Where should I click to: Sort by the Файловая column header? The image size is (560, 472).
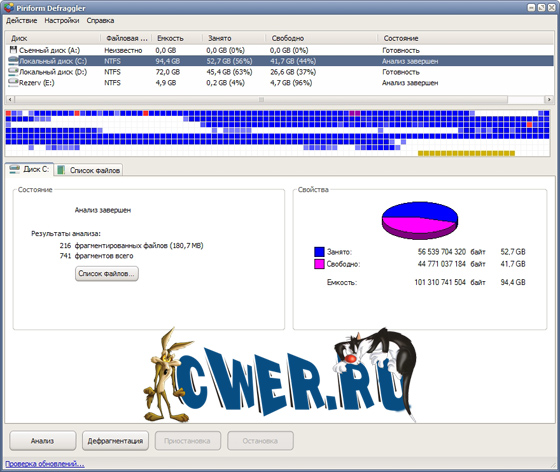click(x=126, y=38)
